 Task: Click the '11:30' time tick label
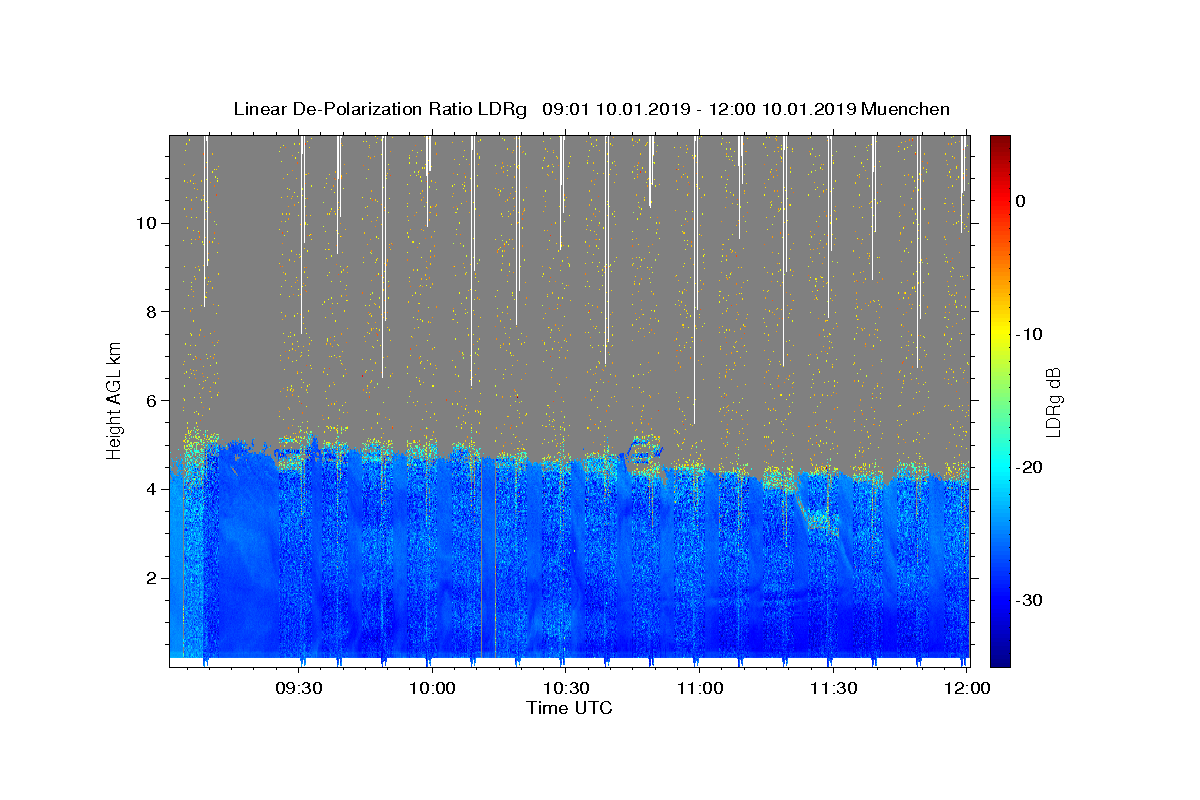832,689
